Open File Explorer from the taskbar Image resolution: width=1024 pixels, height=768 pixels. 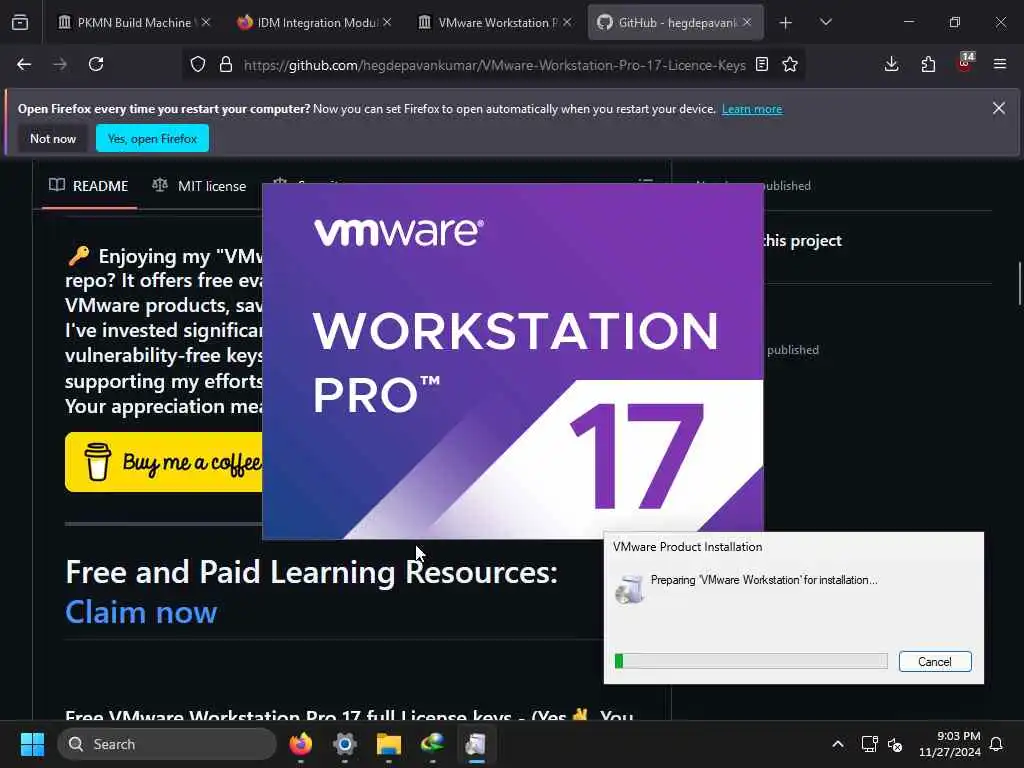(389, 744)
